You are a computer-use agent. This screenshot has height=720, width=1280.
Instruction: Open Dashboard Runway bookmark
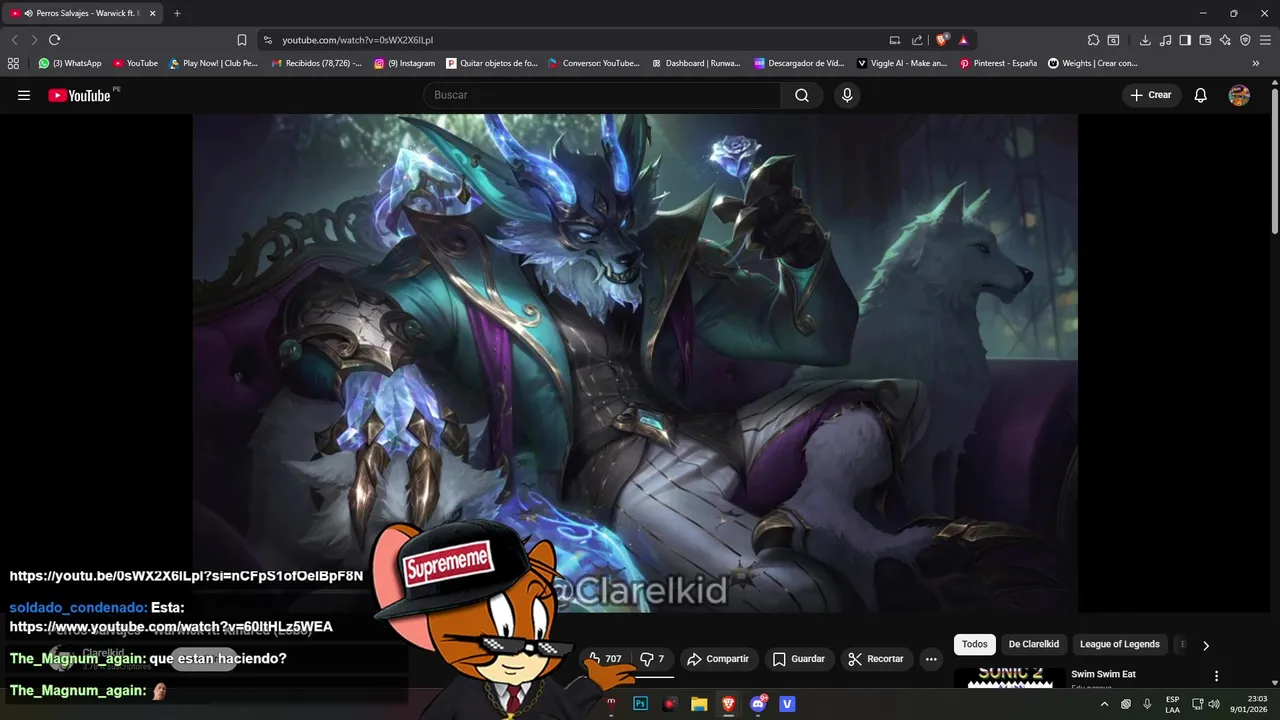click(696, 63)
